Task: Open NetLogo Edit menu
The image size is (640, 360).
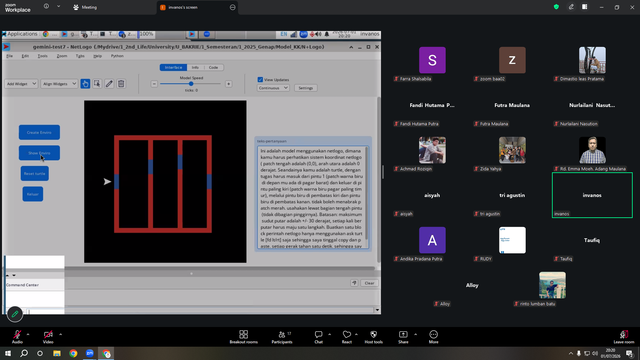Action: click(x=25, y=56)
